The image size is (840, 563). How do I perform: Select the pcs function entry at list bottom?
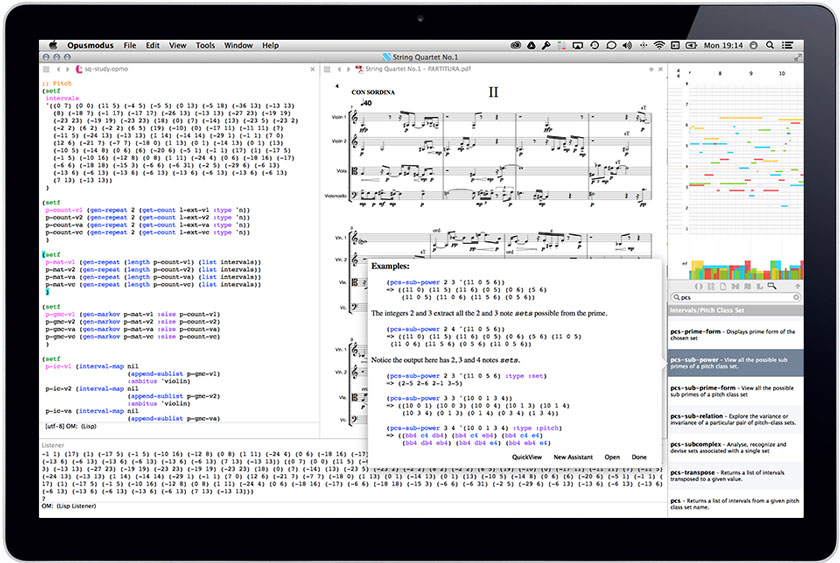(736, 504)
